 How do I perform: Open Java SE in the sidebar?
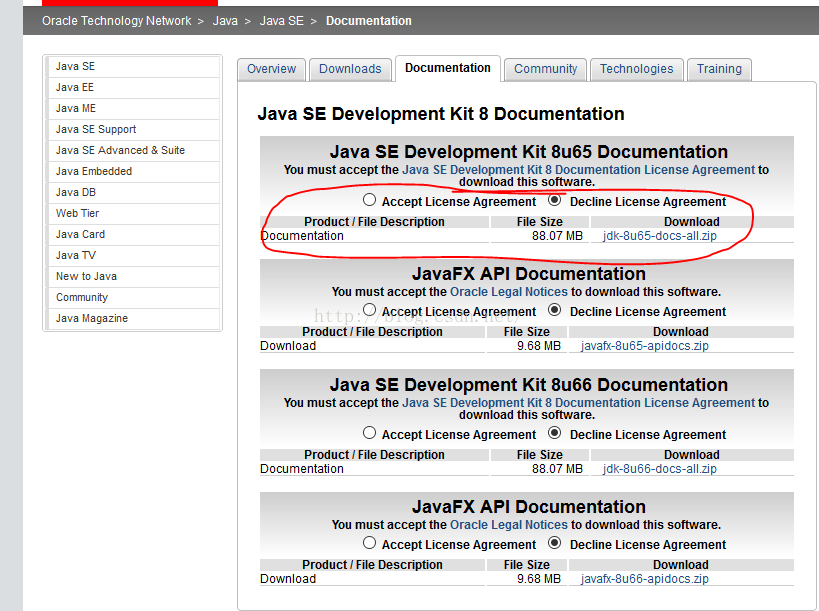pyautogui.click(x=133, y=66)
